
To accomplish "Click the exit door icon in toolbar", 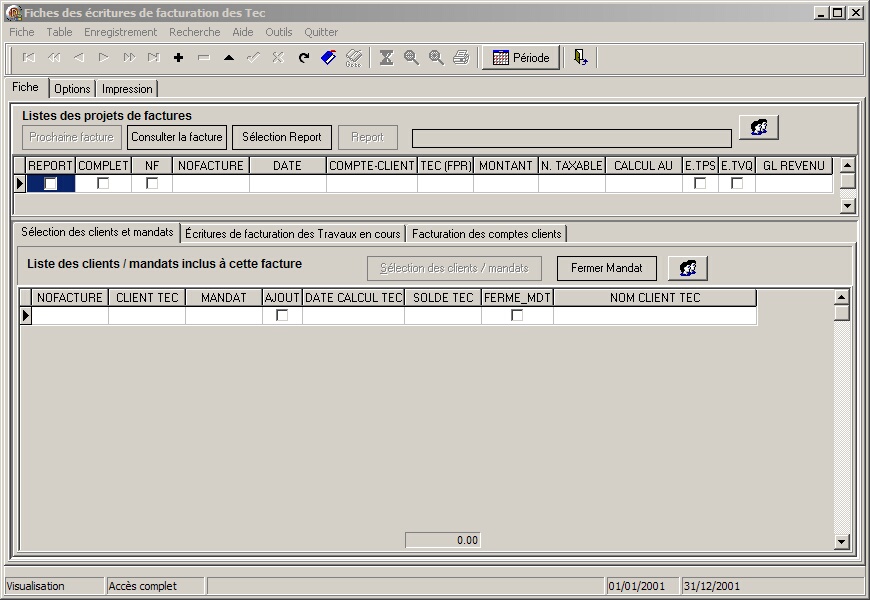I will (580, 58).
